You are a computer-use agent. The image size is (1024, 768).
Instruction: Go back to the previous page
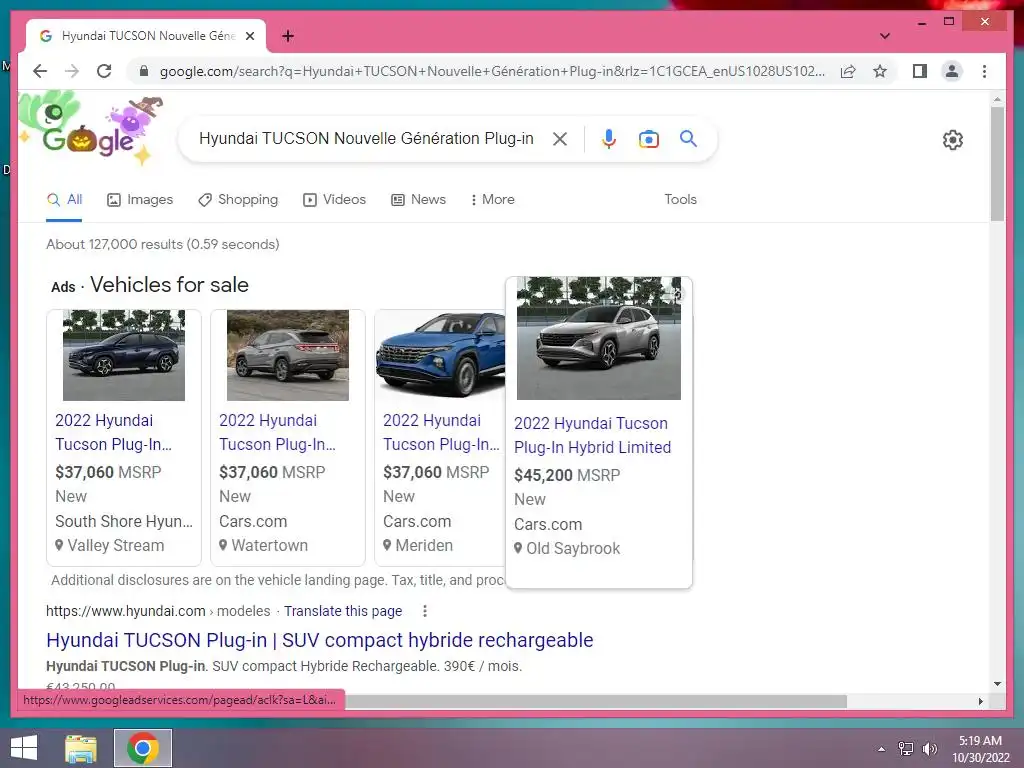(x=40, y=71)
